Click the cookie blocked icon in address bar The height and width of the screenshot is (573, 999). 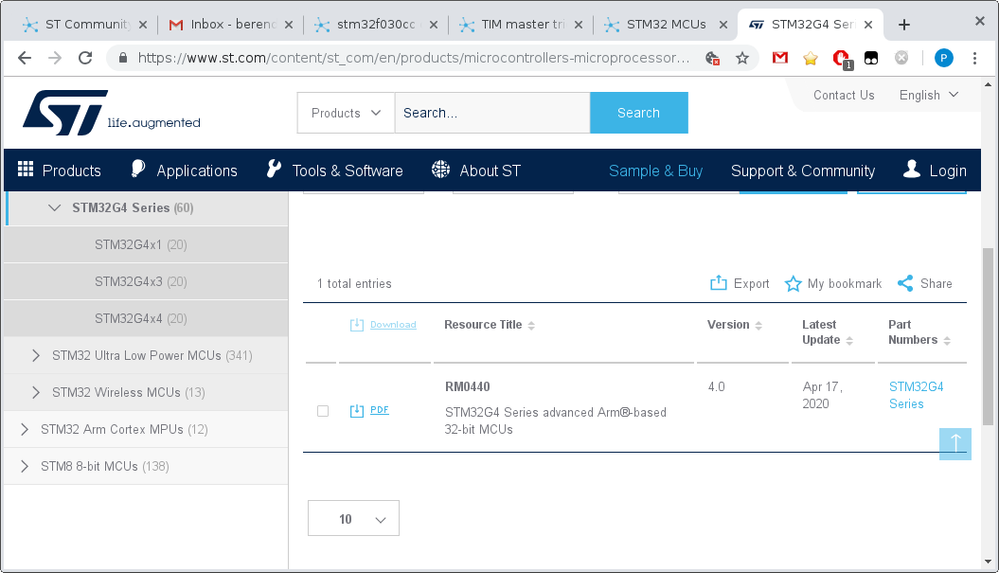pyautogui.click(x=712, y=59)
